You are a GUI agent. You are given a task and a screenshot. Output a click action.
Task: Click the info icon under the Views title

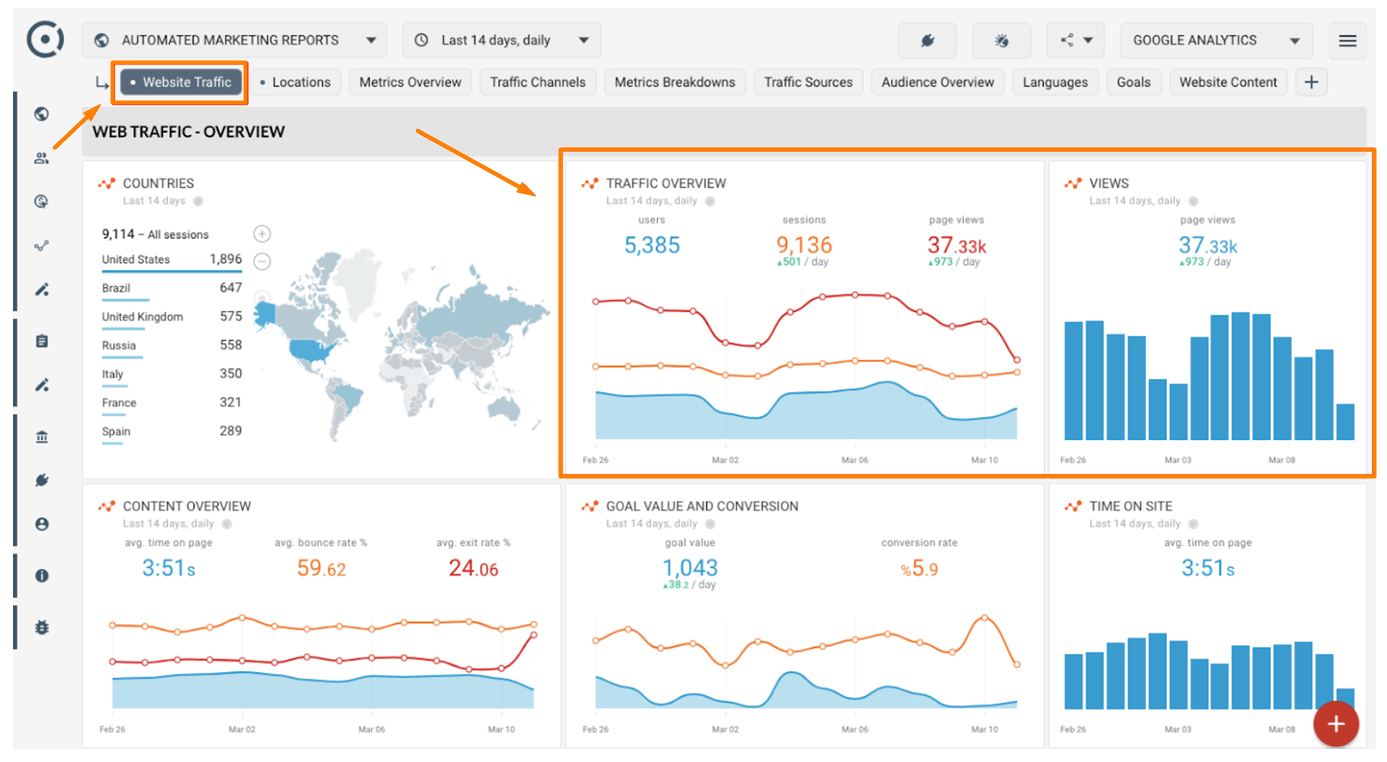[x=1194, y=201]
